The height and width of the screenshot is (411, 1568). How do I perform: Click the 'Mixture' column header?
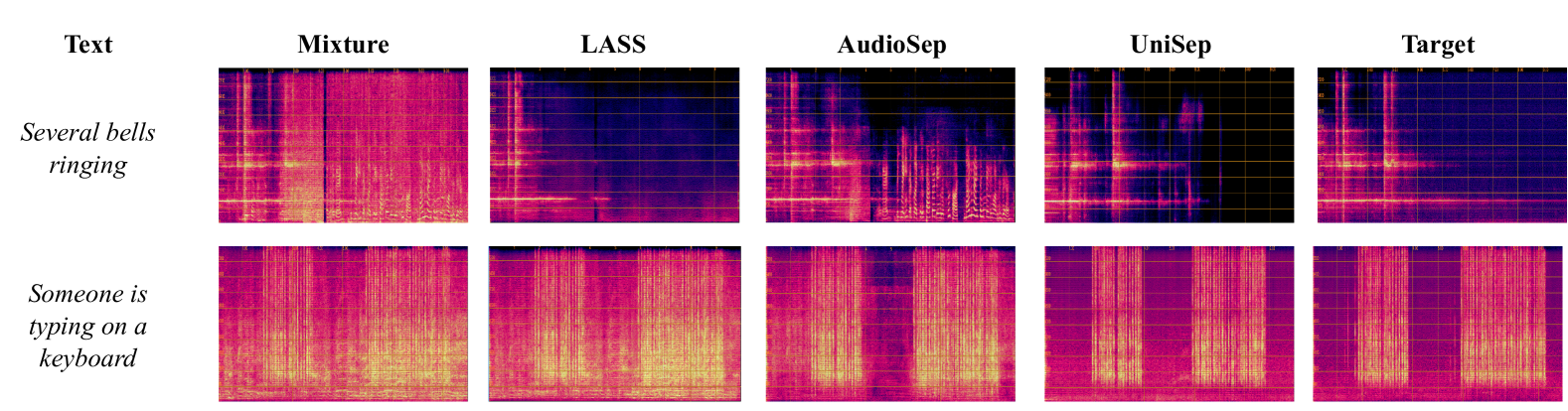pyautogui.click(x=343, y=45)
